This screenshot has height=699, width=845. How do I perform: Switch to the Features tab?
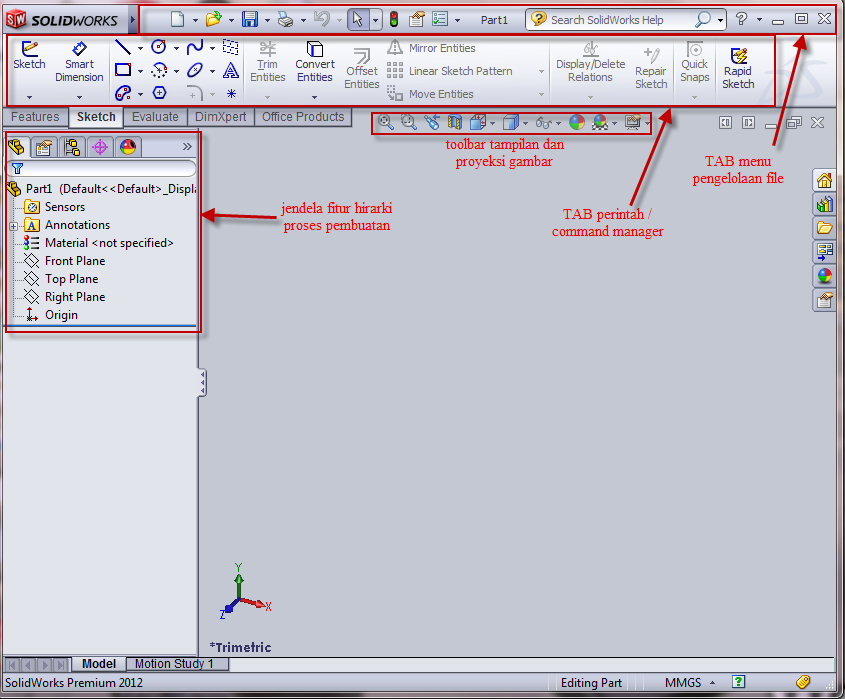tap(35, 117)
